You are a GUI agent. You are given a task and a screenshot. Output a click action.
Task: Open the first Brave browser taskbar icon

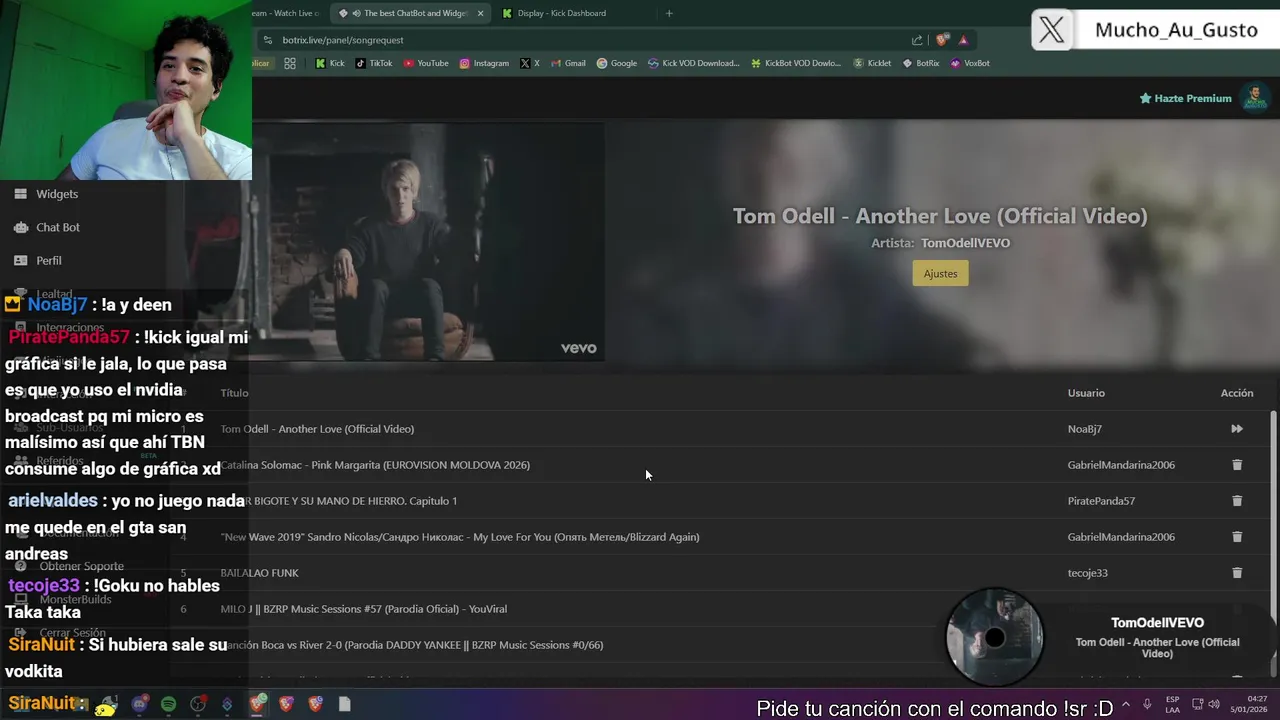[257, 704]
